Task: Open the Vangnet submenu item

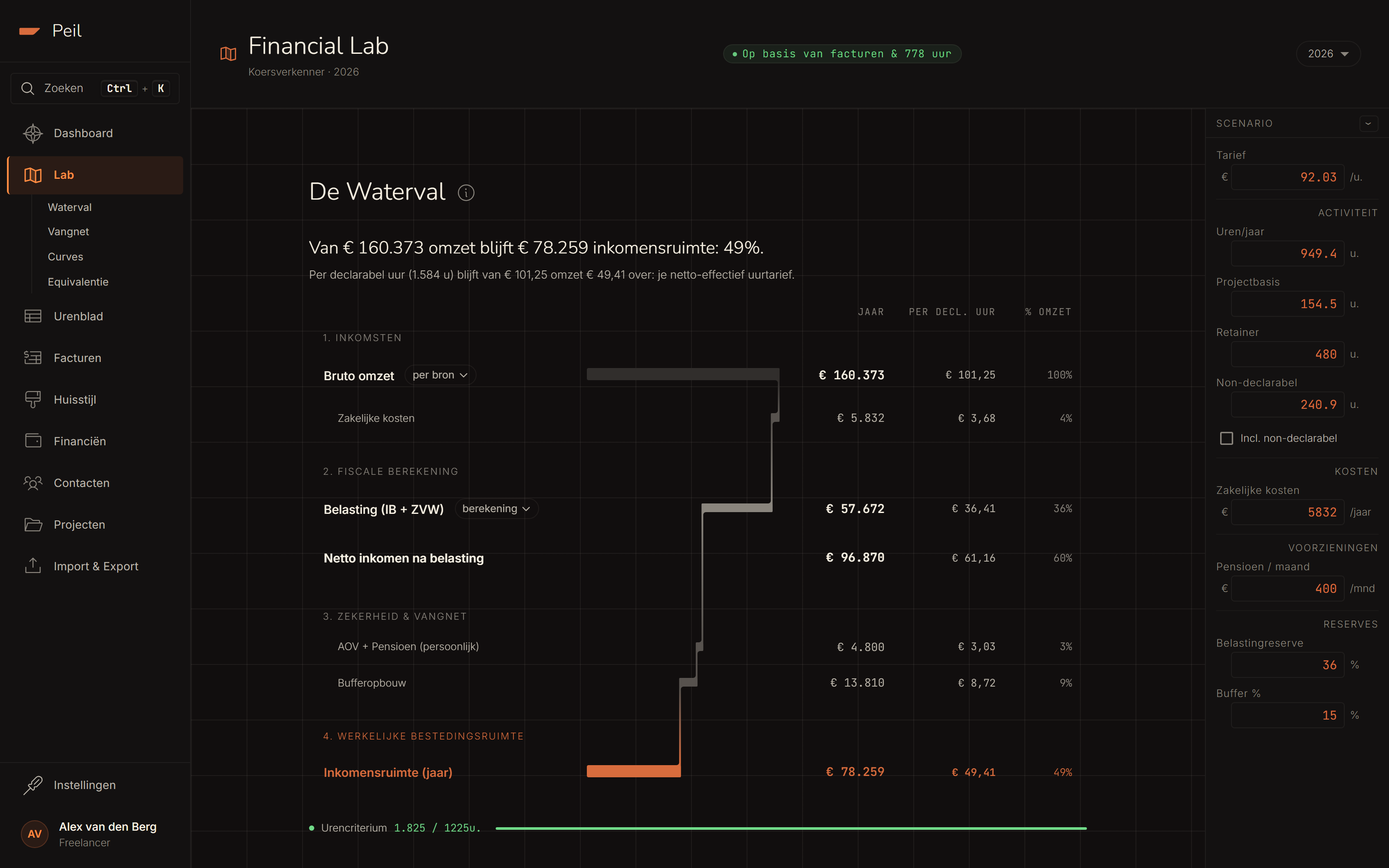Action: pyautogui.click(x=68, y=232)
